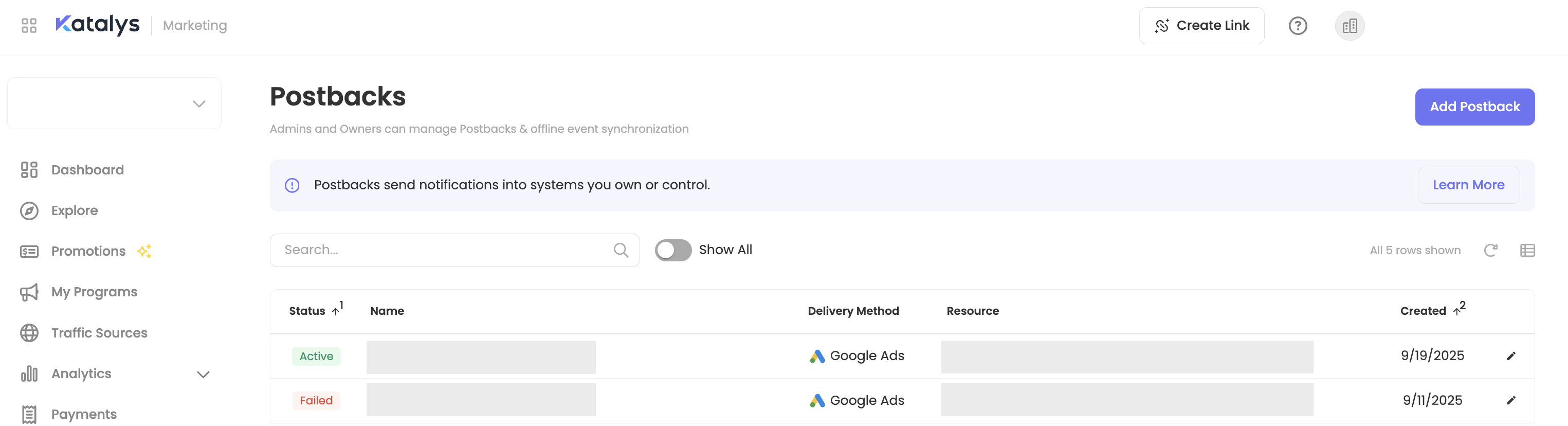Focus the postbacks Search field
Screen dimensions: 1568x426
[444, 250]
